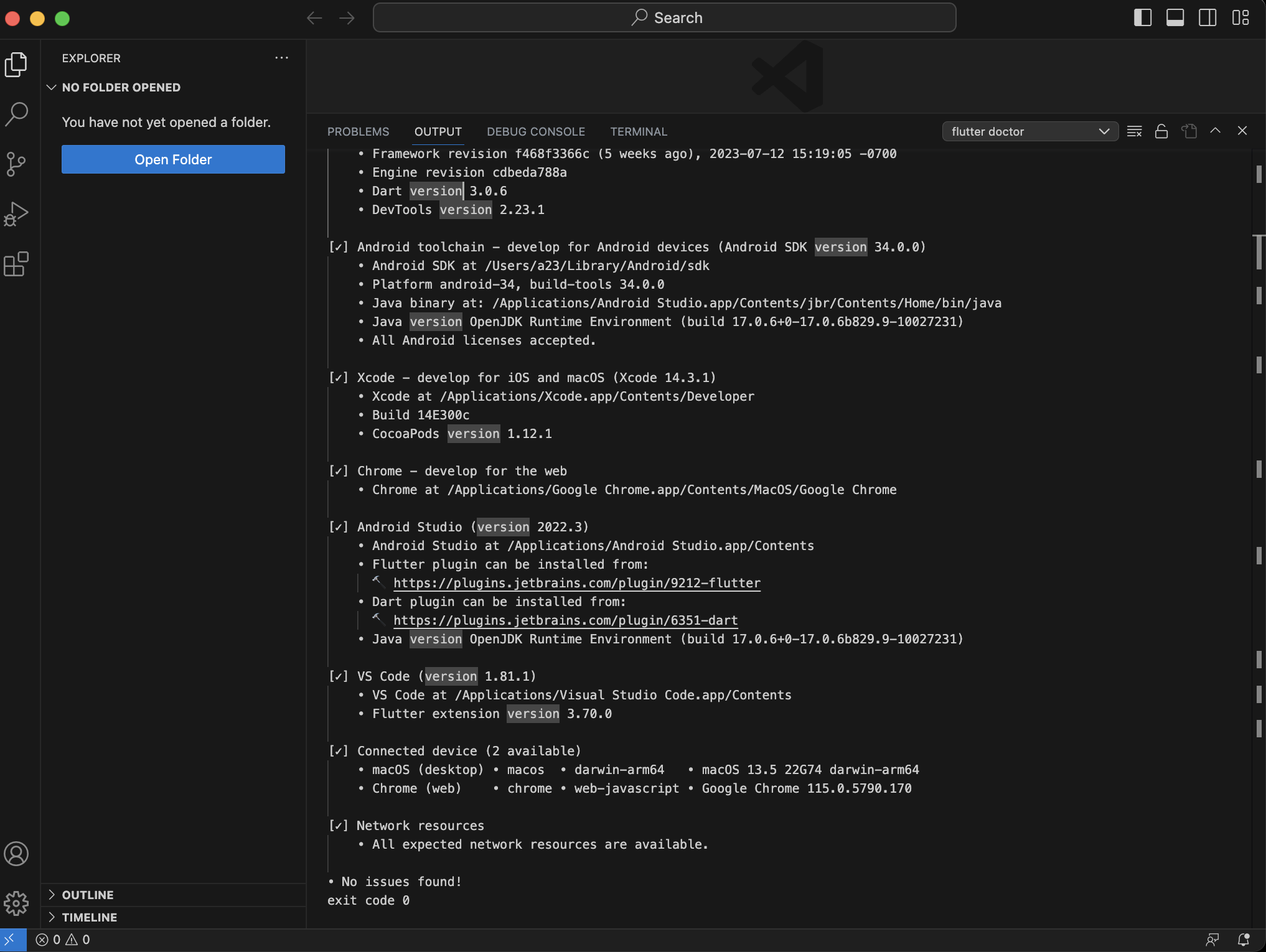Click the 'No issues found!' line
Image resolution: width=1266 pixels, height=952 pixels.
[395, 882]
